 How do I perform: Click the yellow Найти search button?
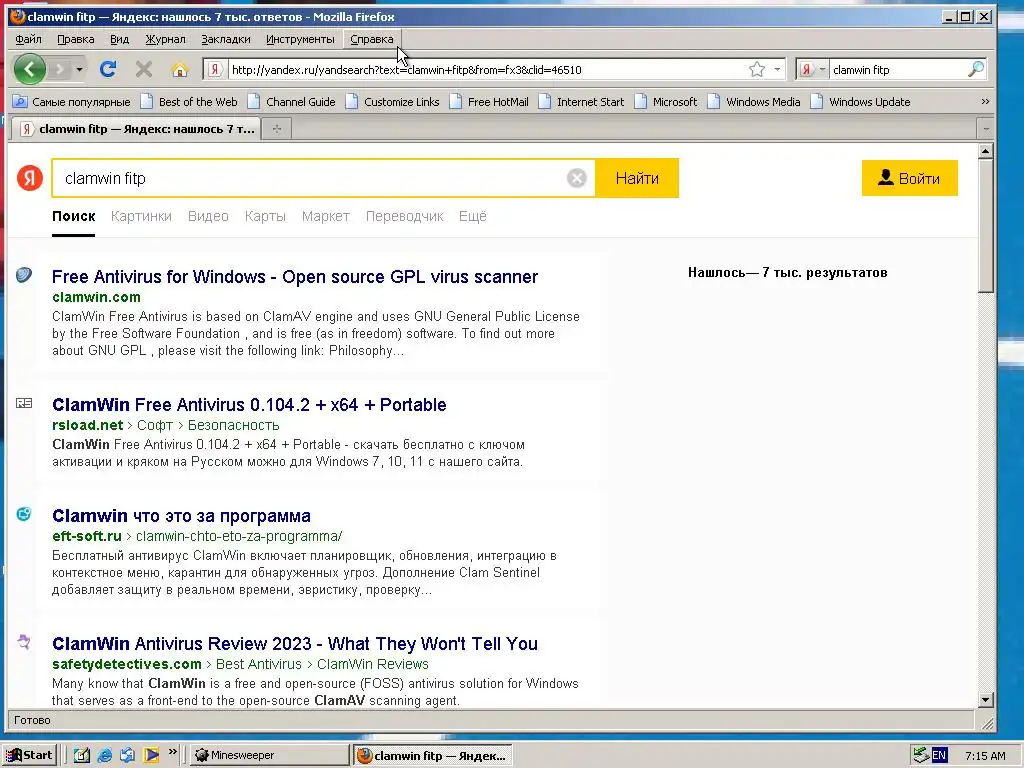(637, 178)
